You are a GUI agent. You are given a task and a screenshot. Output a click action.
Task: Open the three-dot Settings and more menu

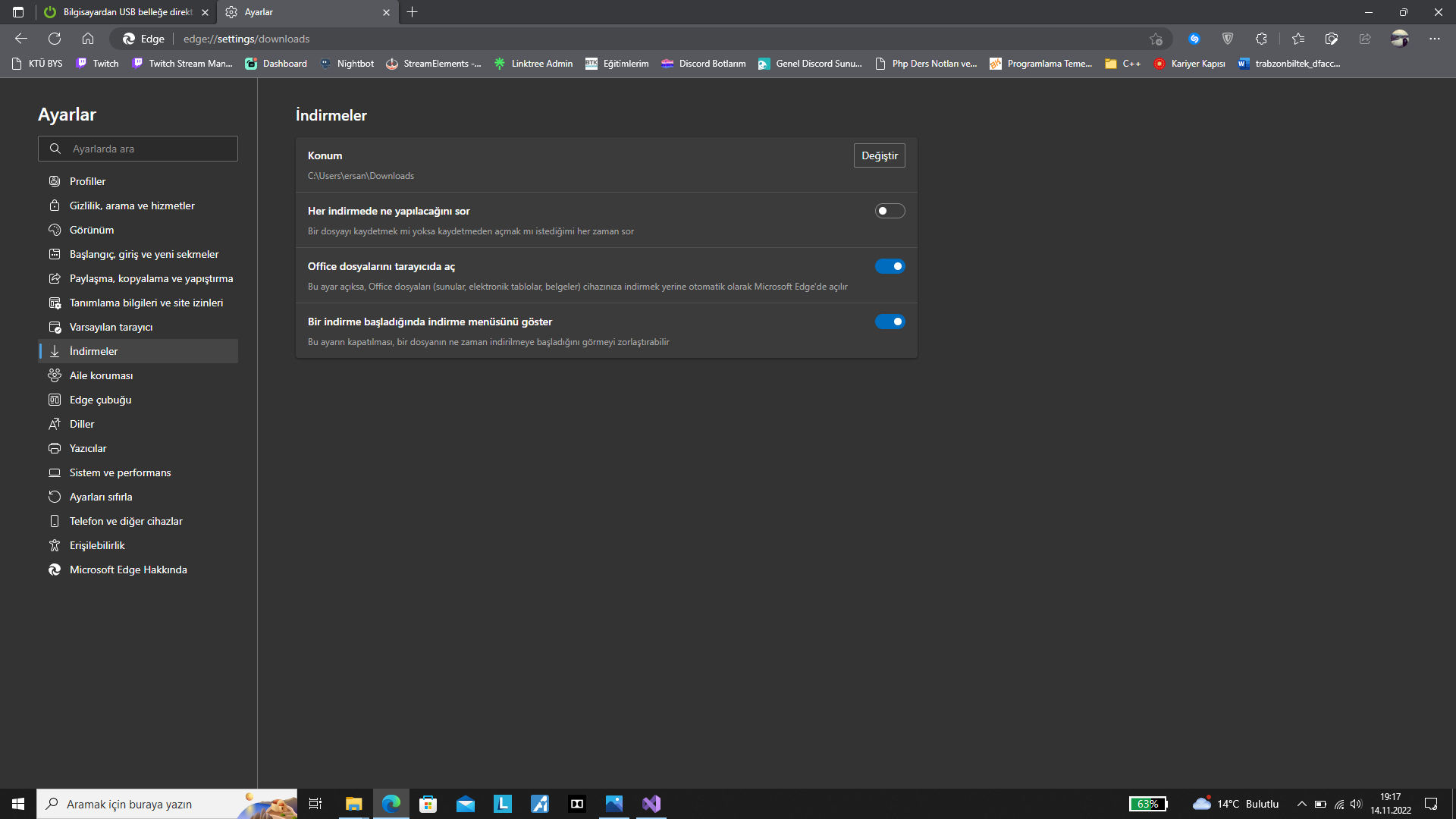1434,39
